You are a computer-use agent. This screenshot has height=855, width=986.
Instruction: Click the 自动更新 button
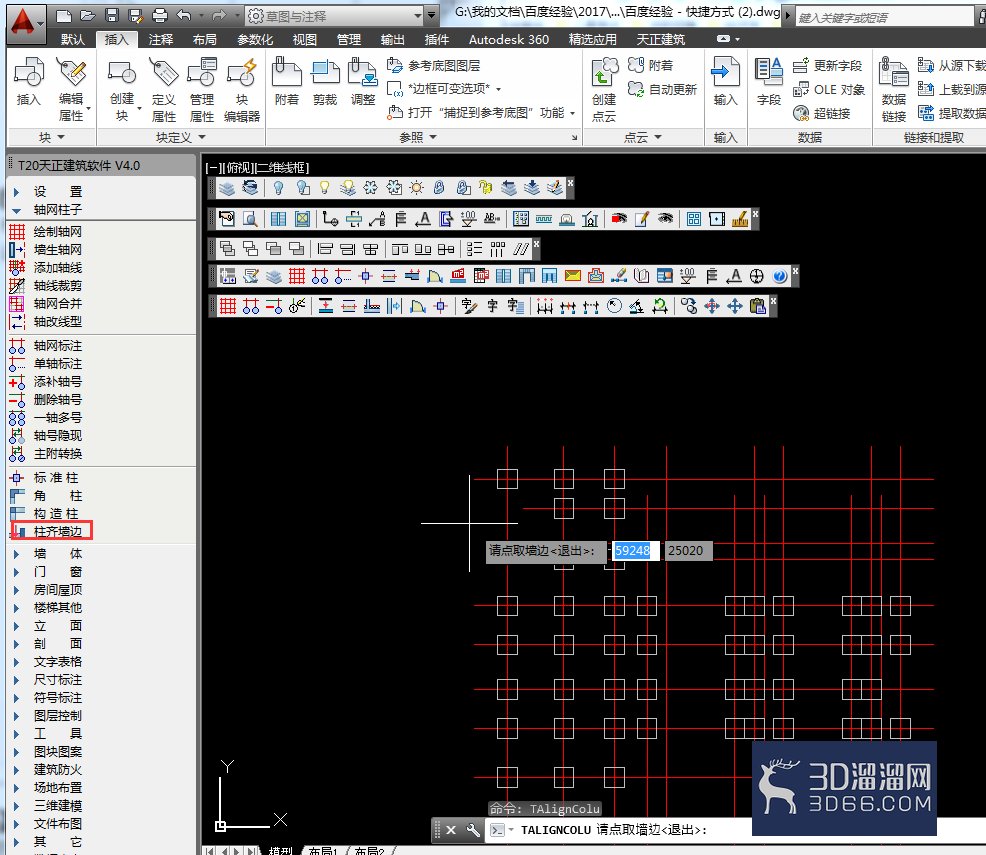tap(663, 90)
